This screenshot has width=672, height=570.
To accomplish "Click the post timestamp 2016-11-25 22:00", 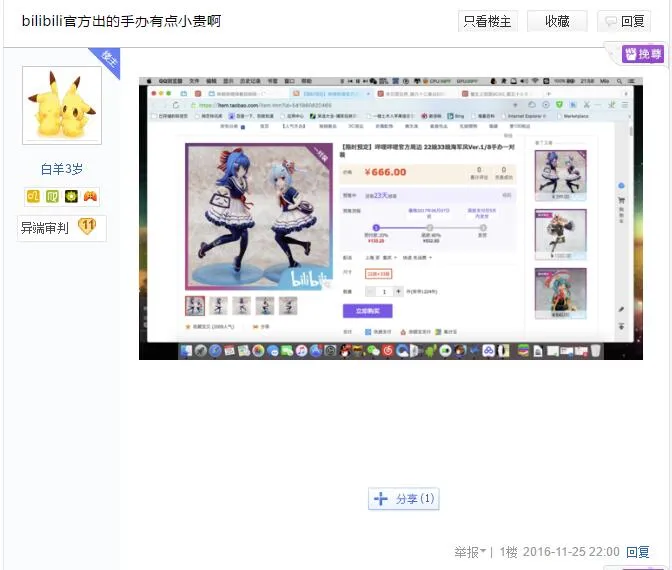I will pos(571,552).
